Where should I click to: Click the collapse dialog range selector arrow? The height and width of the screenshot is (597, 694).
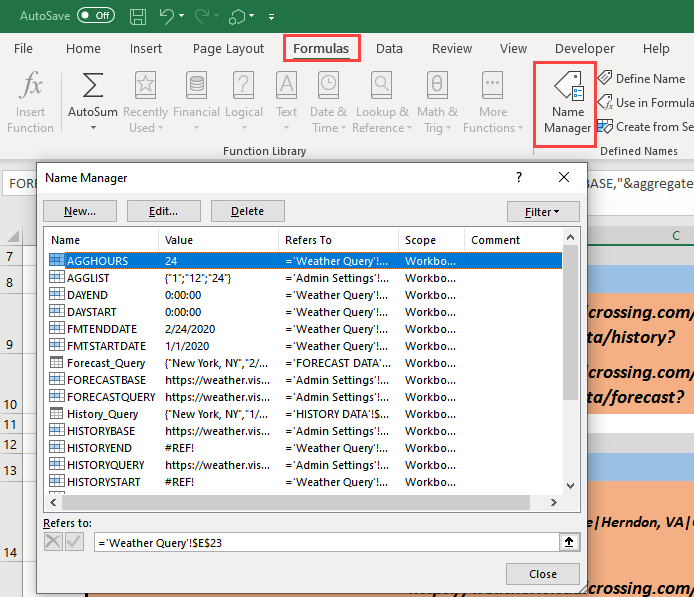click(x=568, y=542)
